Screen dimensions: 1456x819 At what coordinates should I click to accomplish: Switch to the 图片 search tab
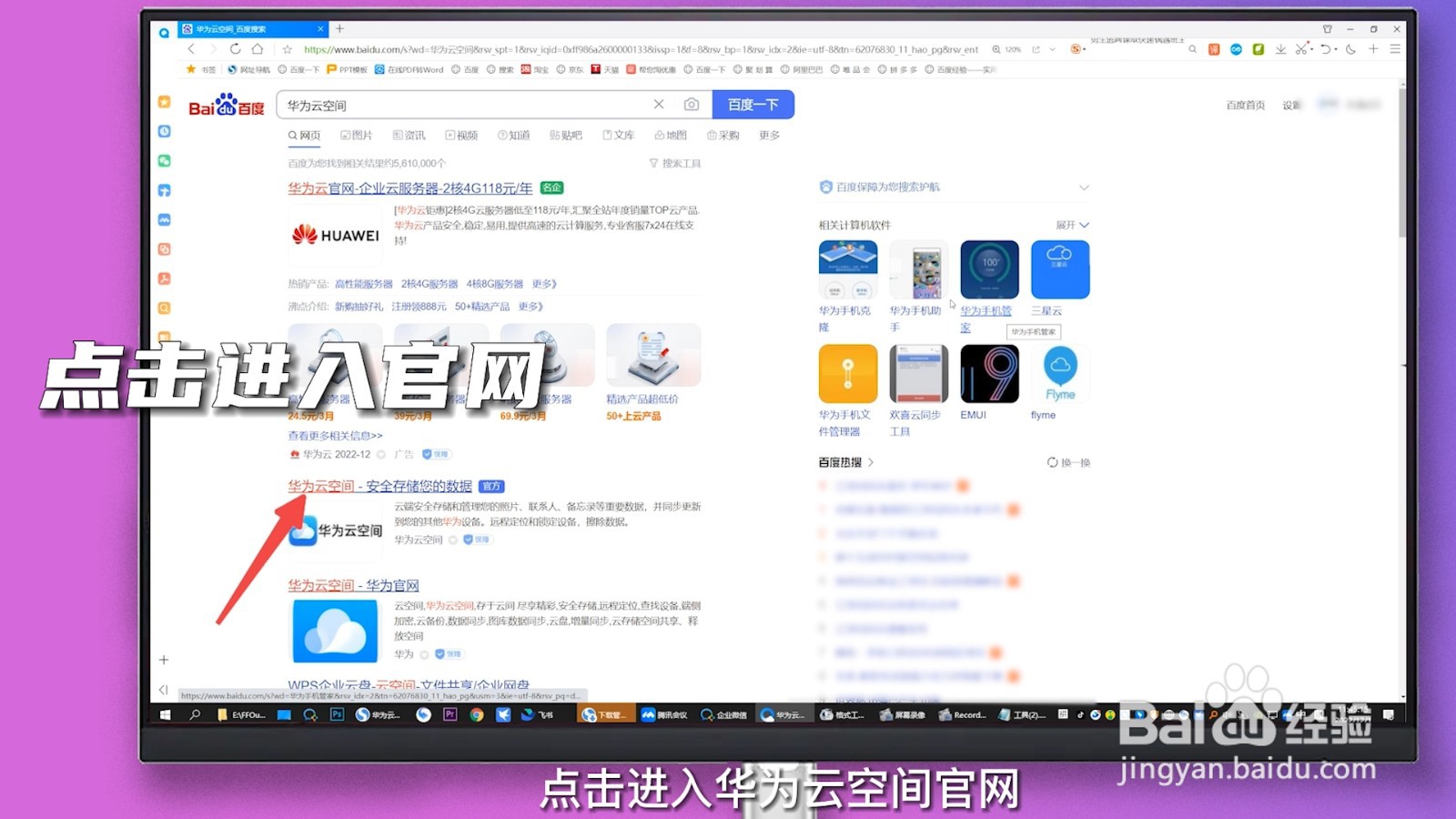coord(357,136)
